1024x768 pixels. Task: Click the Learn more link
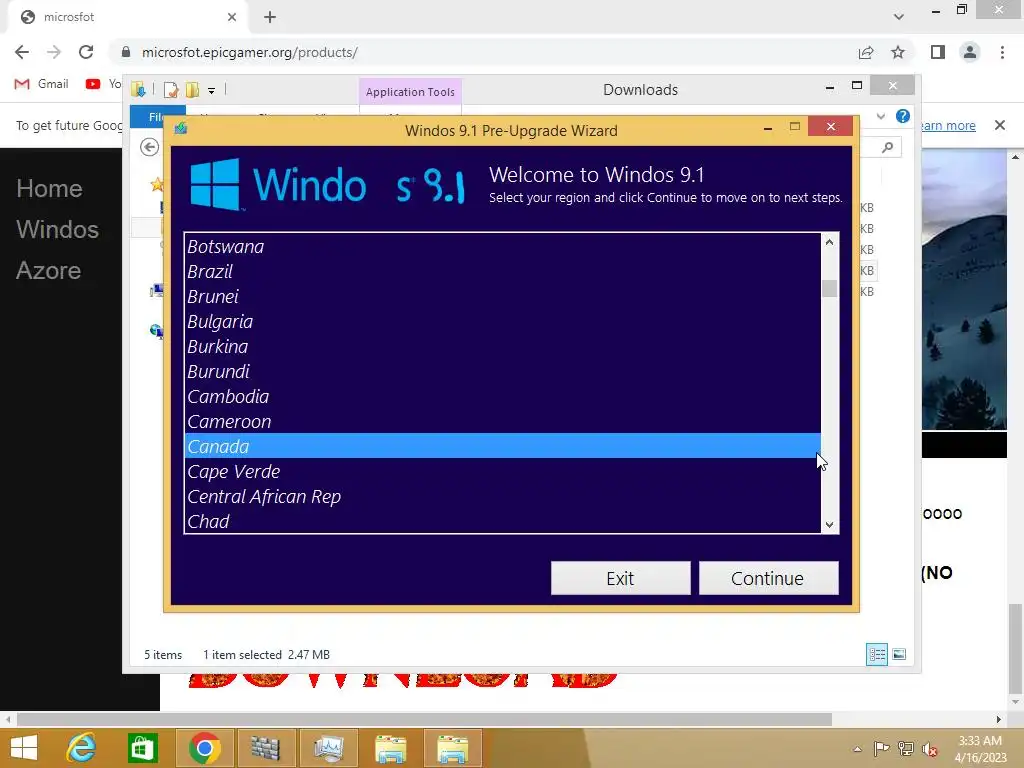948,125
